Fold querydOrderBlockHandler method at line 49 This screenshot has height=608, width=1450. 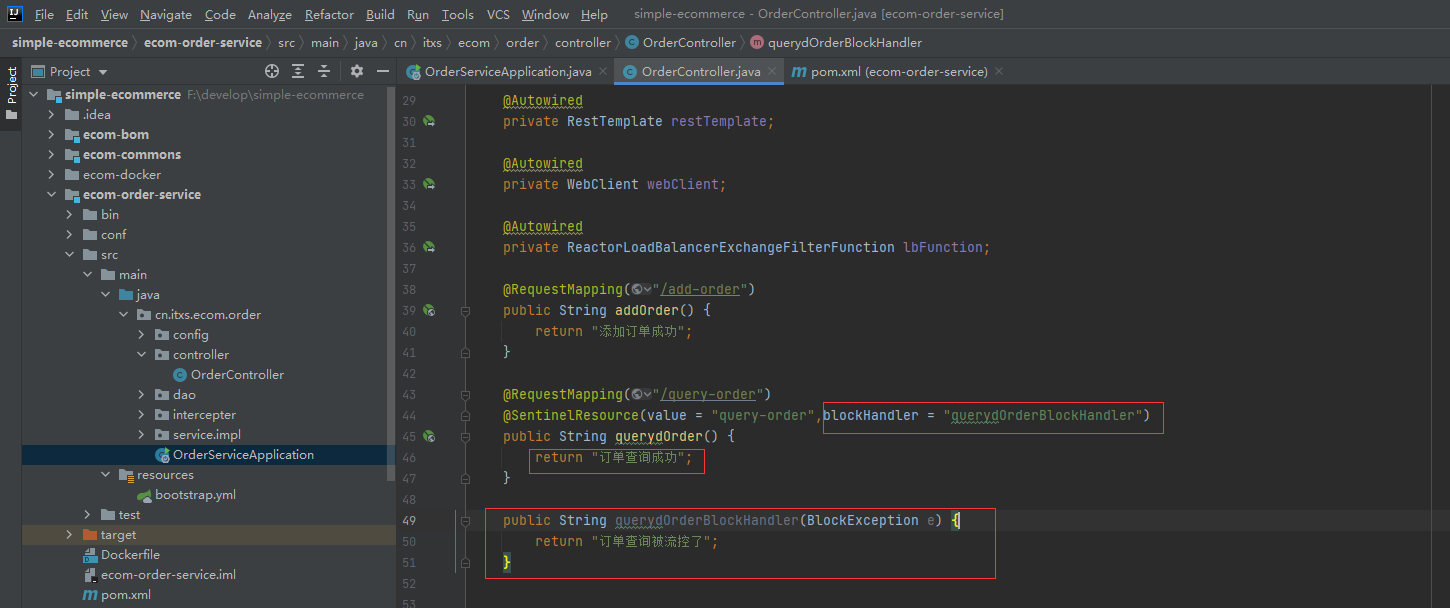coord(465,520)
